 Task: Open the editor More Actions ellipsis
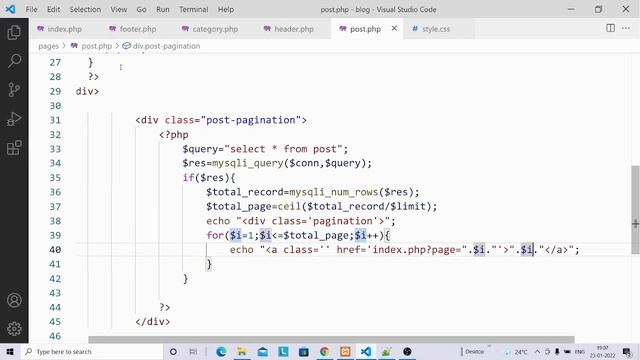pyautogui.click(x=626, y=28)
